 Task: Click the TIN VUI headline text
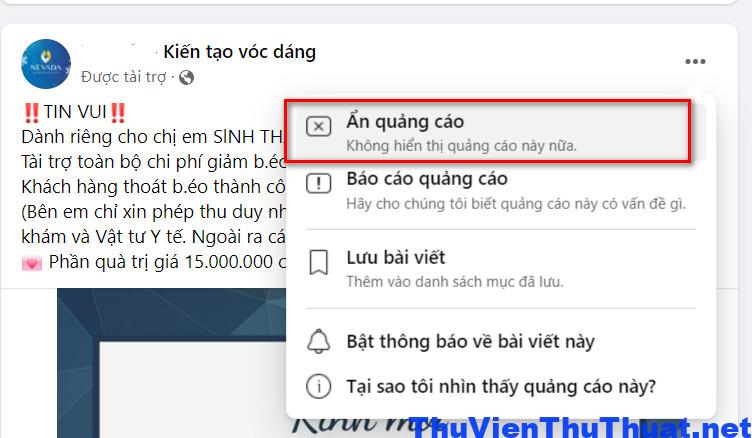[x=74, y=112]
